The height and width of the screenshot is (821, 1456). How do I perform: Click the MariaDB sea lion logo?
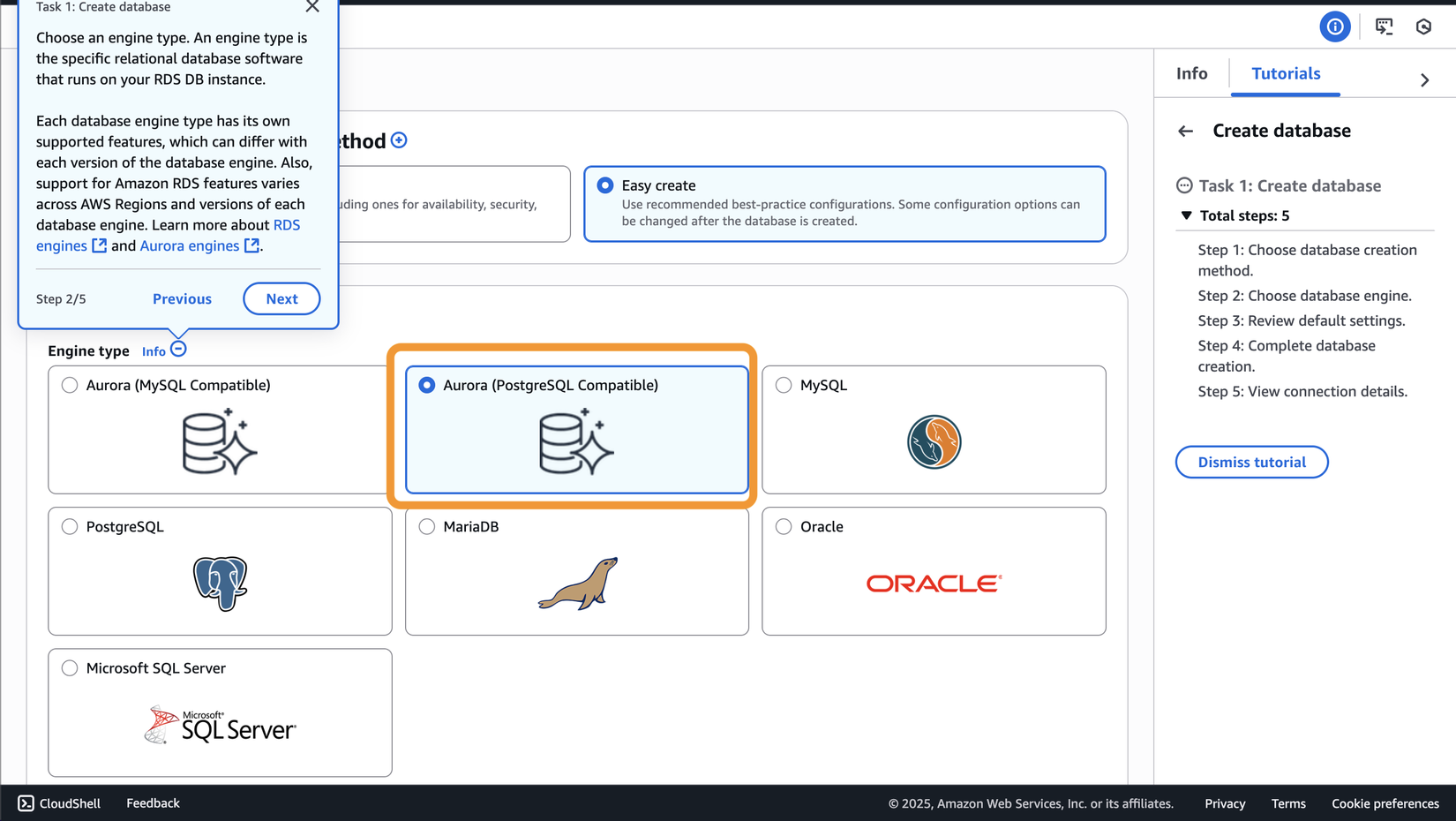click(x=578, y=584)
